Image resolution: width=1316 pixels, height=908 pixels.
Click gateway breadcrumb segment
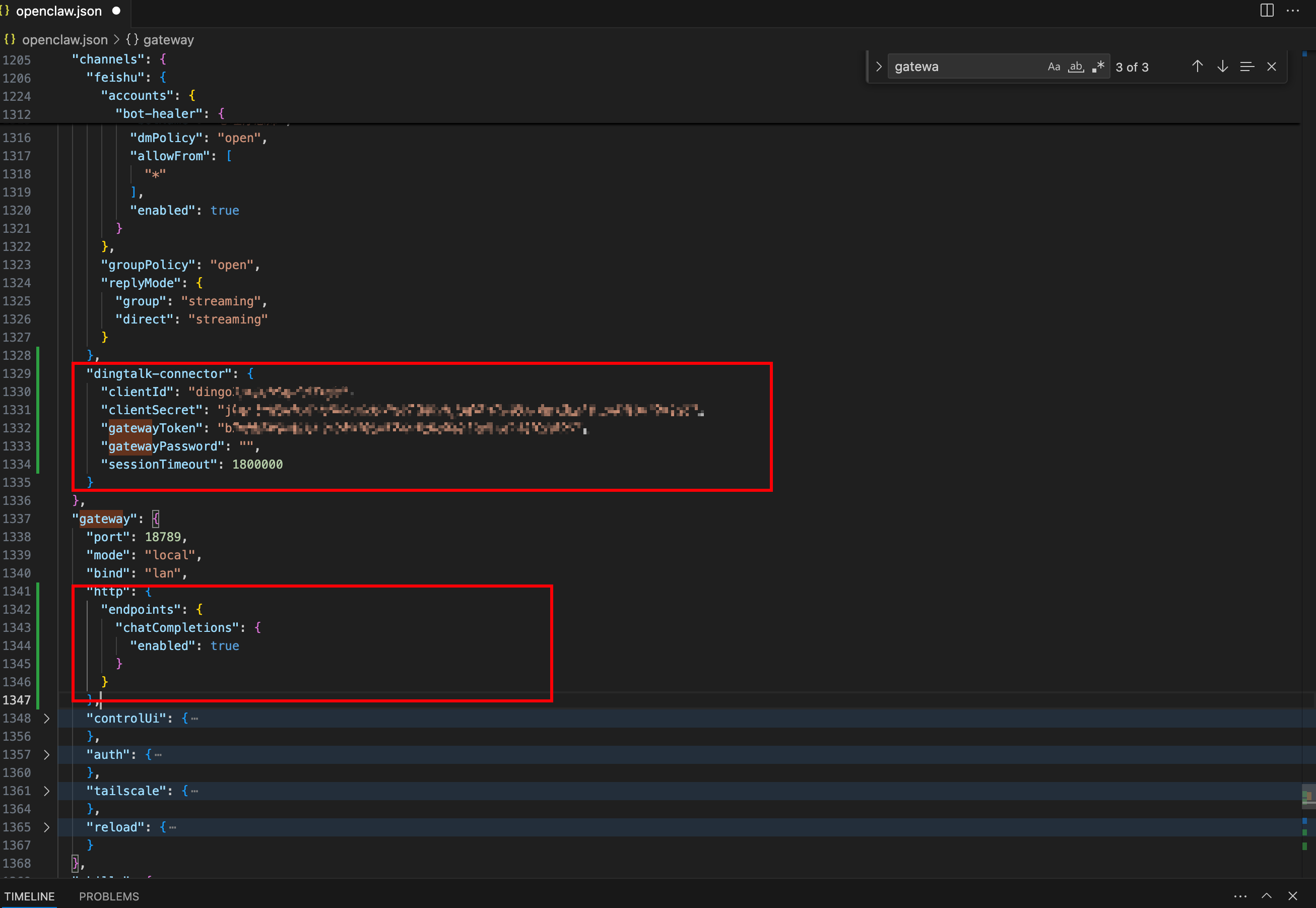(168, 40)
